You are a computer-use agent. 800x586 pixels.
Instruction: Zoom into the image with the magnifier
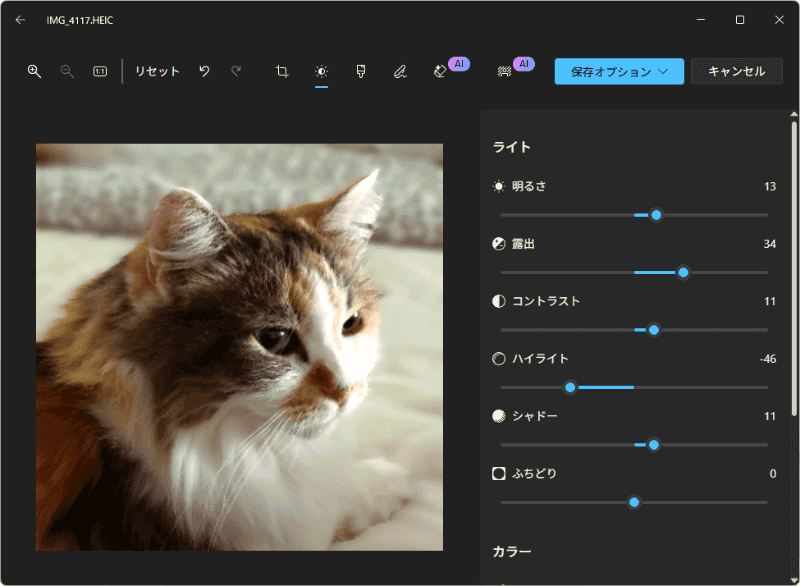pyautogui.click(x=34, y=71)
